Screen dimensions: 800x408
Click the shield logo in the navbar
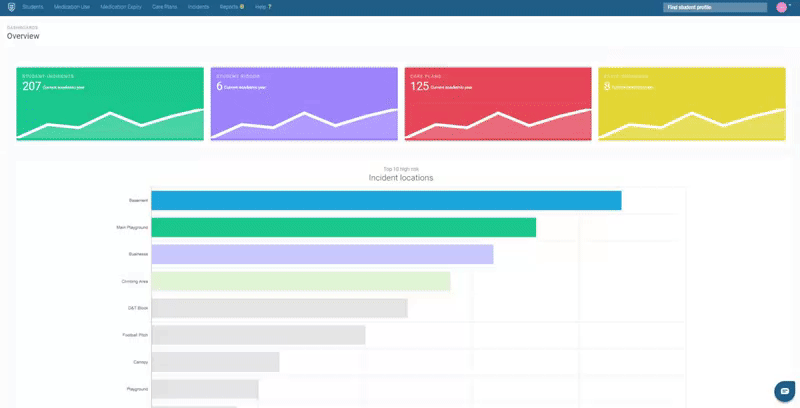pyautogui.click(x=11, y=7)
